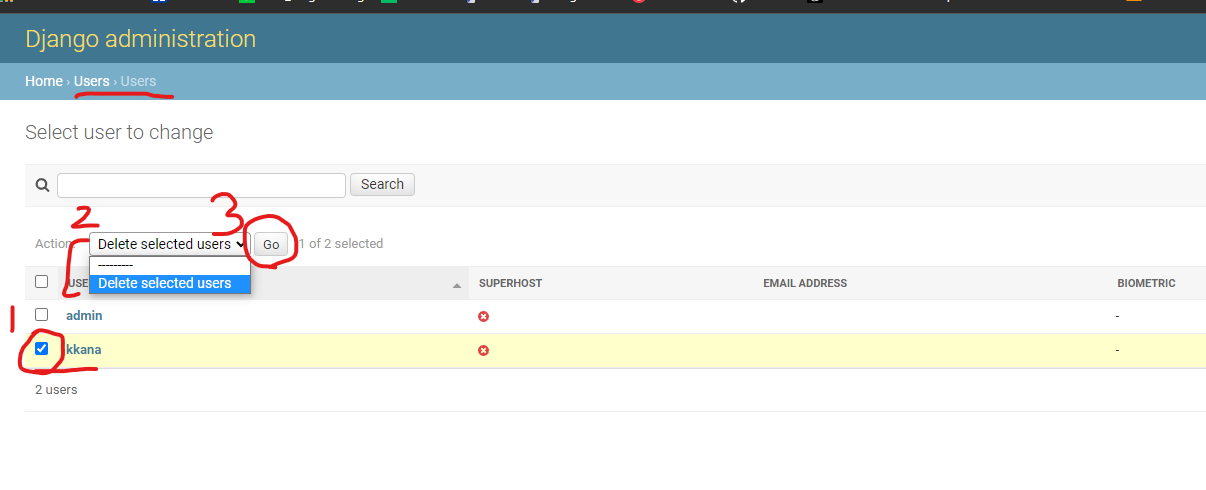Open the Users app breadcrumb link
Screen dimensions: 1206x490
pos(92,81)
